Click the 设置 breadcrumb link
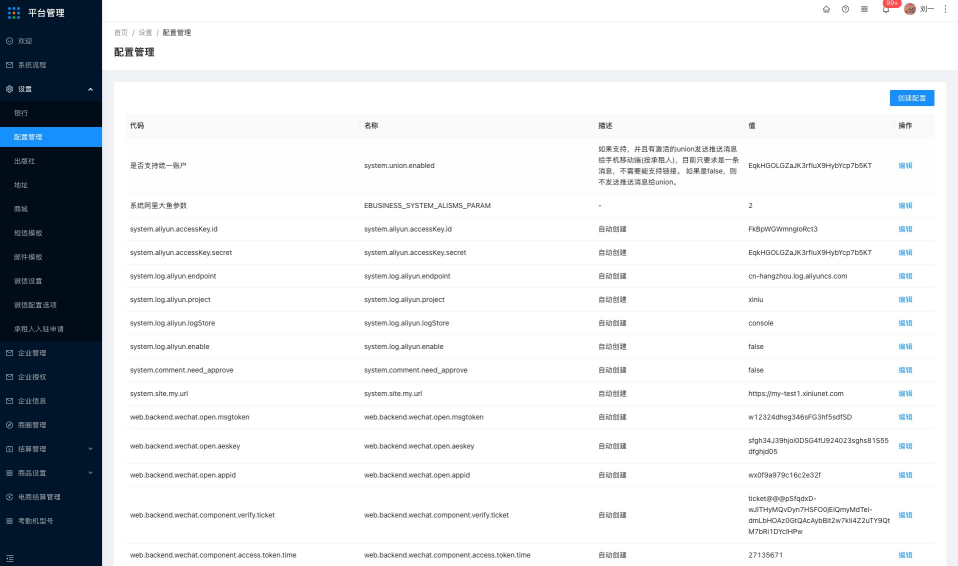The width and height of the screenshot is (958, 566). (145, 33)
